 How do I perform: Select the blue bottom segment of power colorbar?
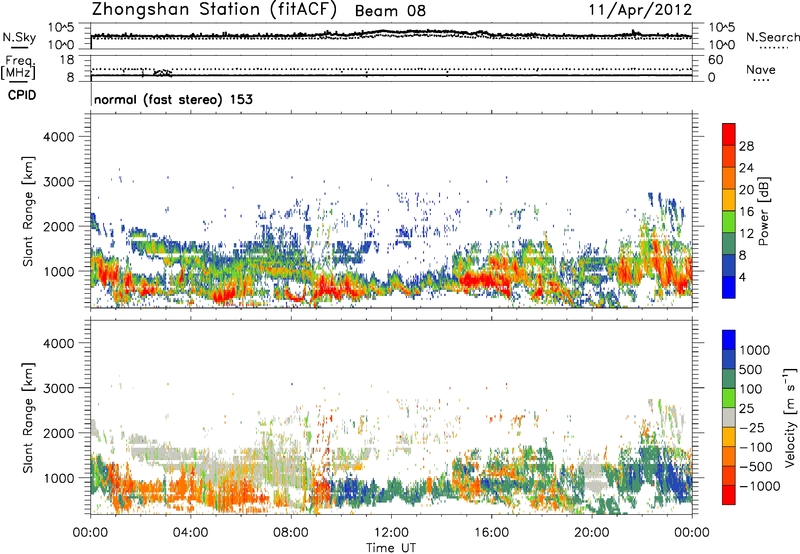pyautogui.click(x=729, y=287)
